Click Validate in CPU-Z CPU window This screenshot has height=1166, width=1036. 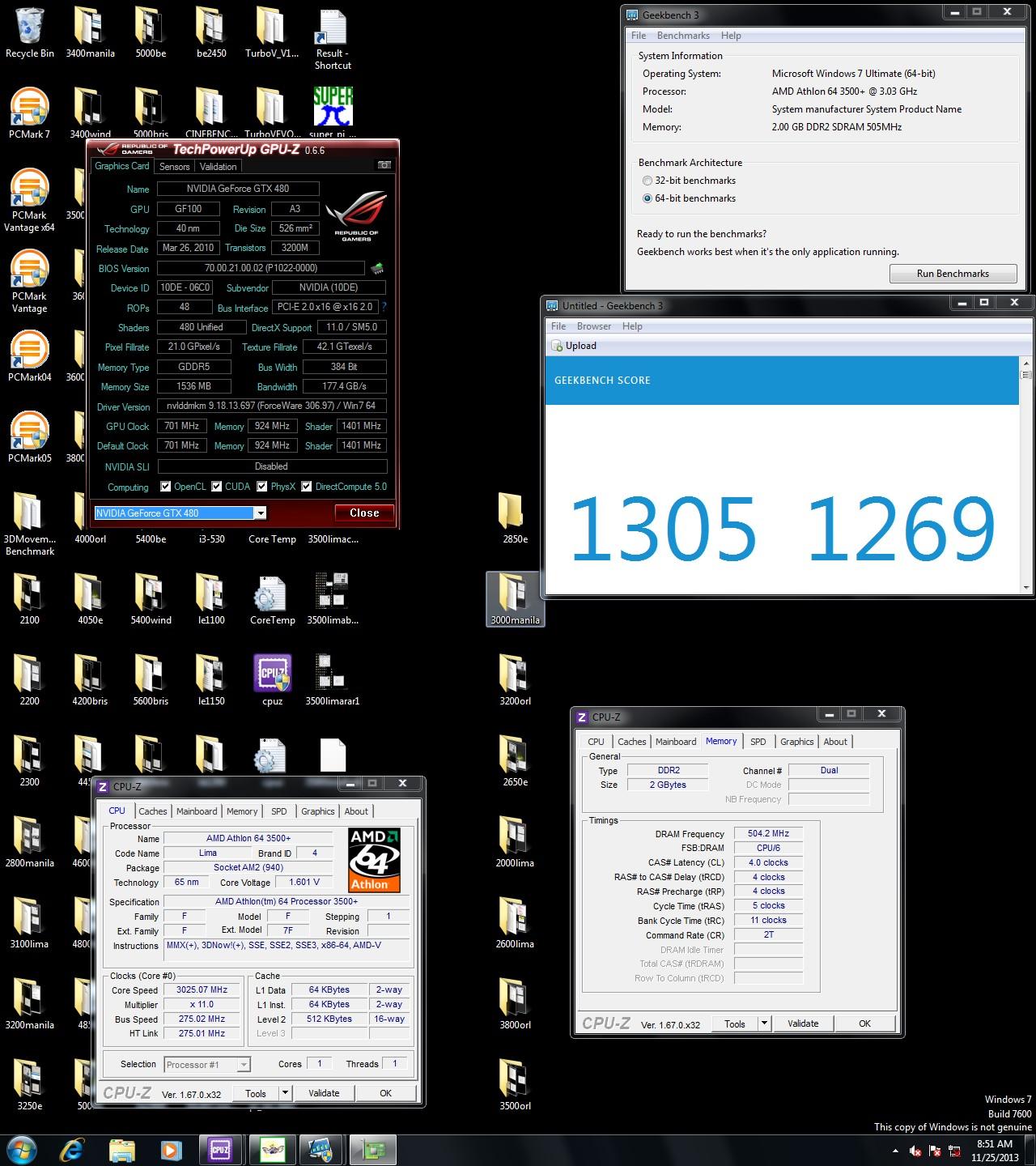tap(324, 1093)
